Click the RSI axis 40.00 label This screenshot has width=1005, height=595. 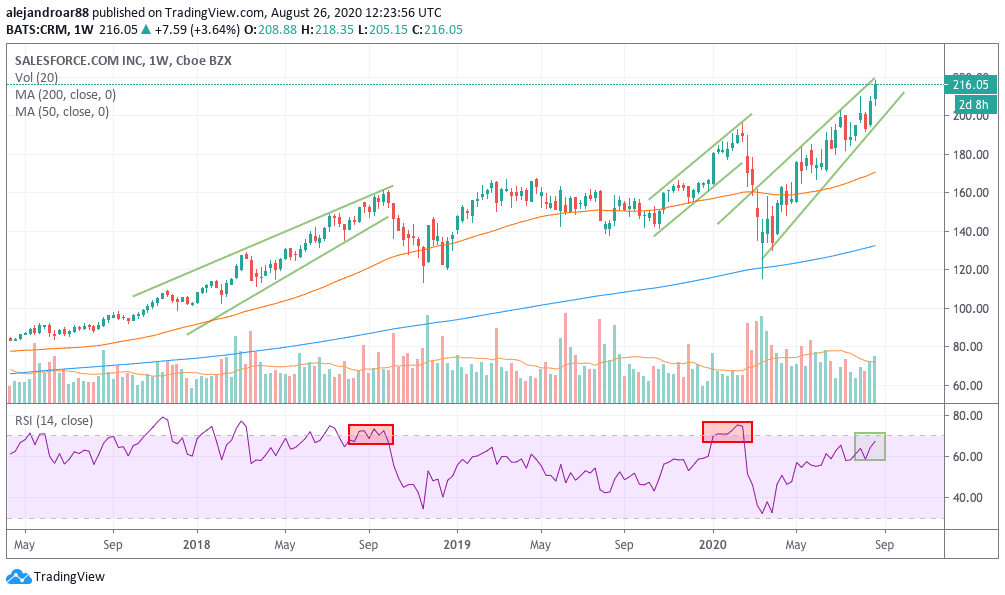(x=967, y=498)
